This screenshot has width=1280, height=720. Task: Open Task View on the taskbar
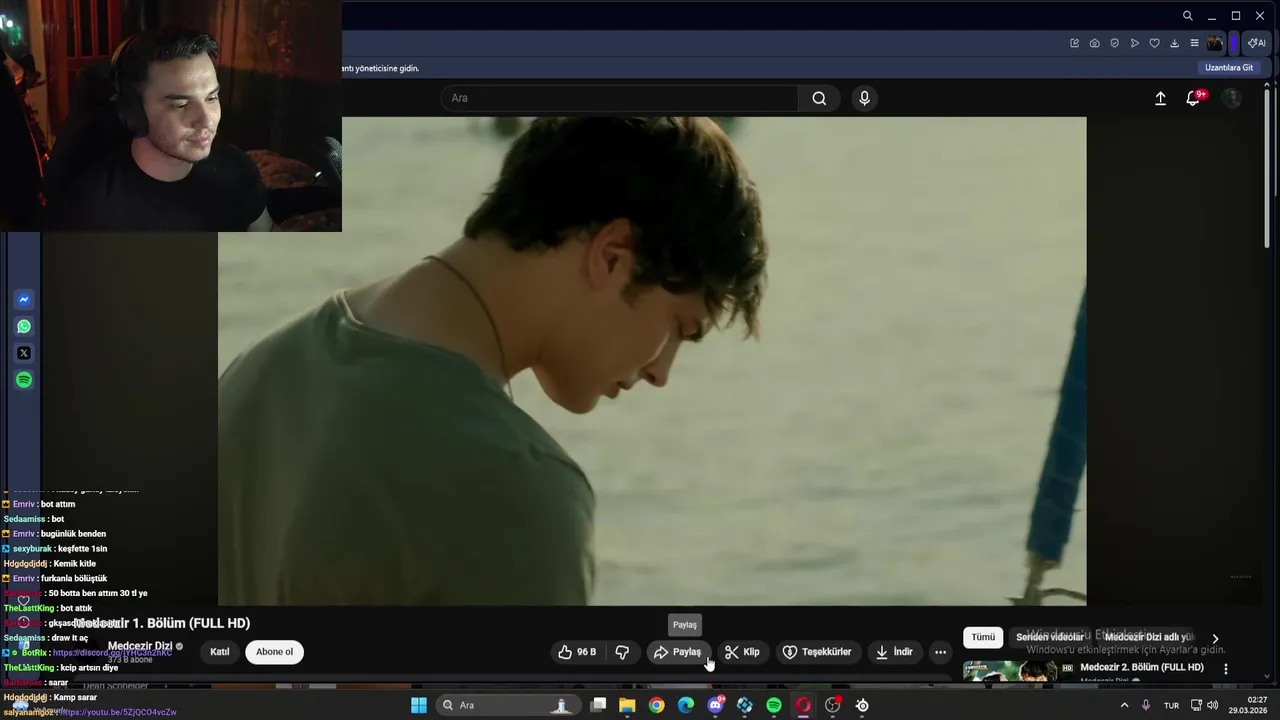pos(598,705)
